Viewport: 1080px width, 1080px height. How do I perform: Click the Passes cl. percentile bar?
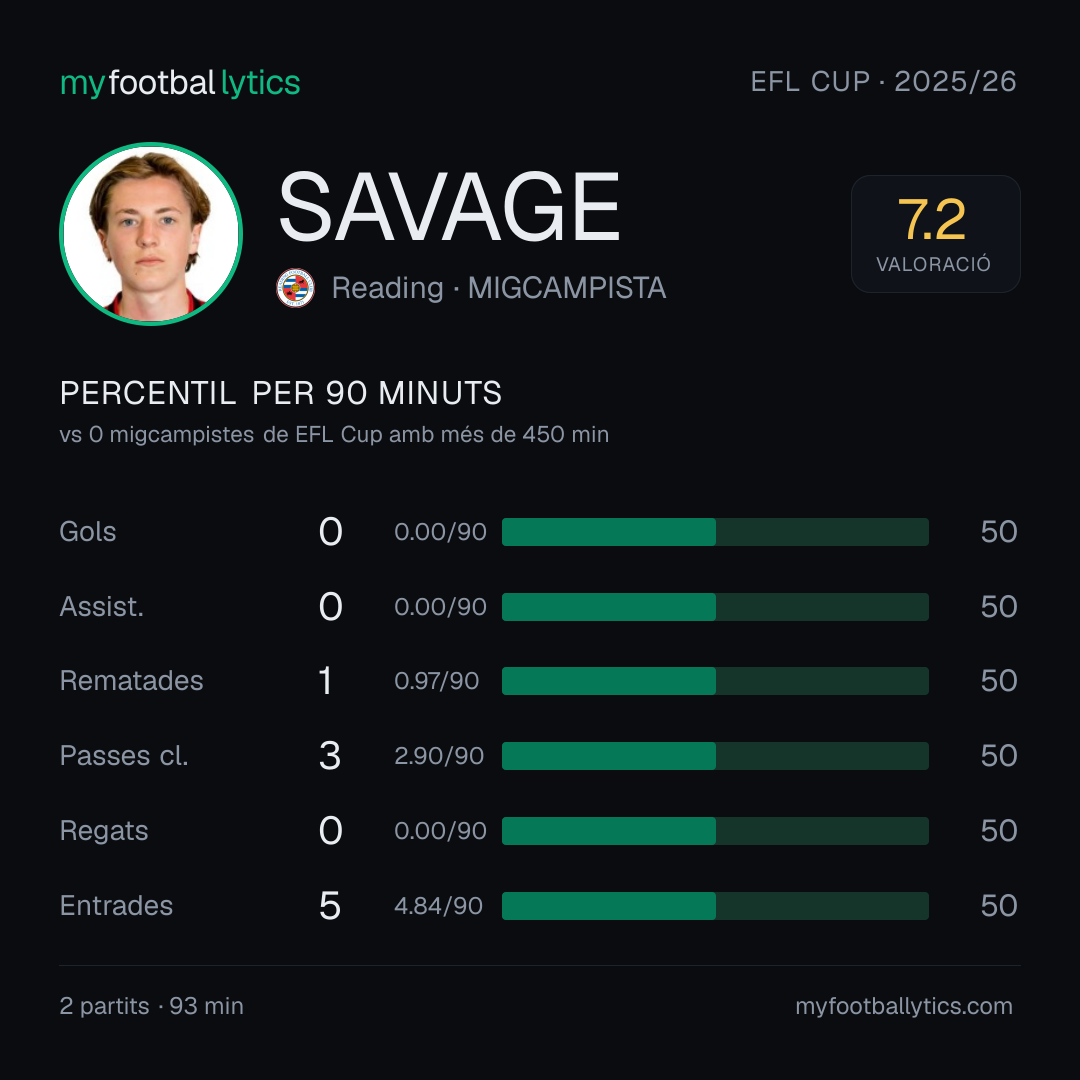point(715,756)
